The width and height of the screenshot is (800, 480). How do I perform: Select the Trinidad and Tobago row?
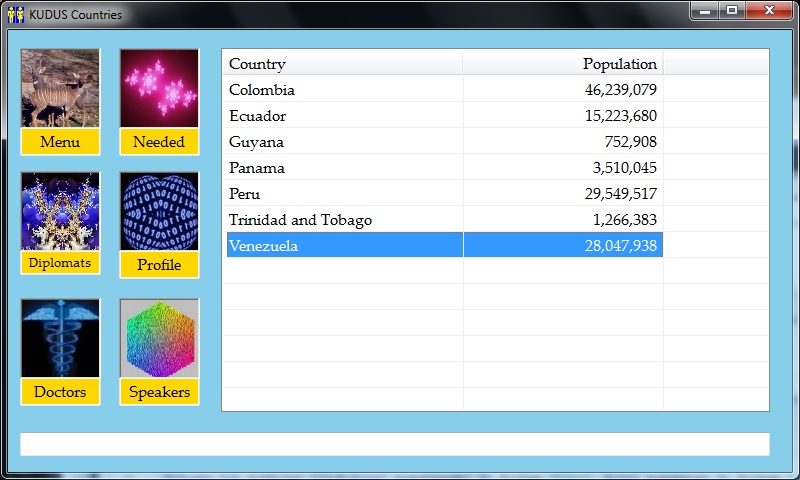tap(343, 220)
